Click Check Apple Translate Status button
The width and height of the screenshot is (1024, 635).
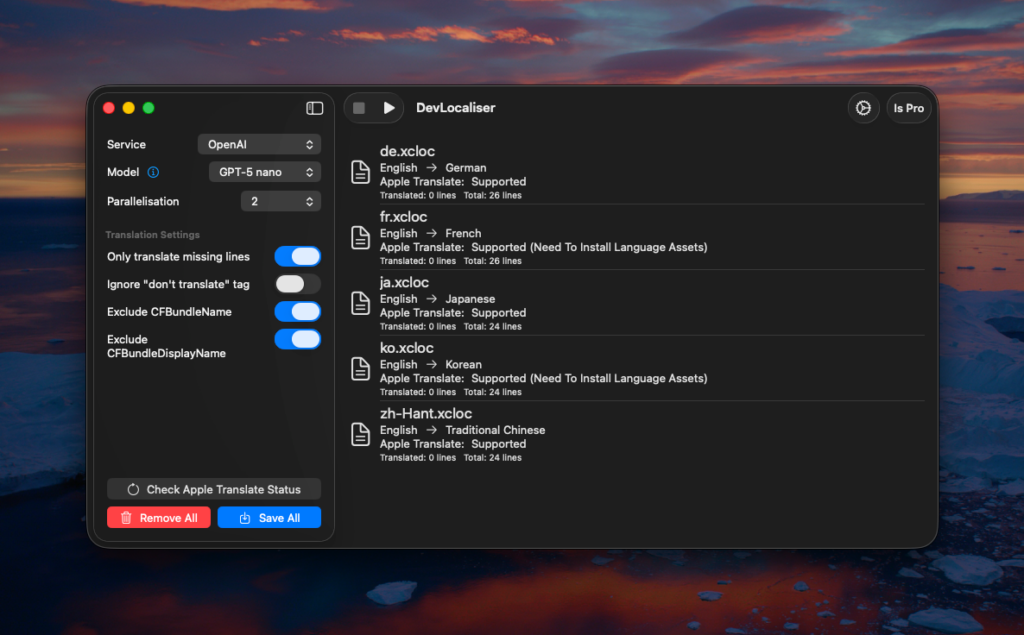(214, 489)
